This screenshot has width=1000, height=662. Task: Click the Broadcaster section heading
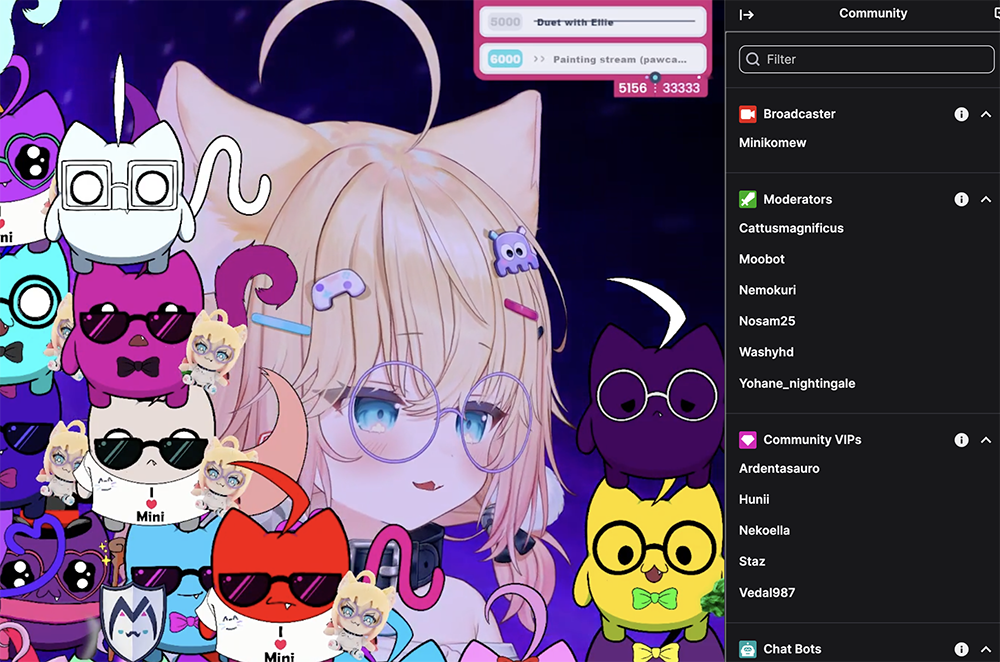[x=799, y=114]
